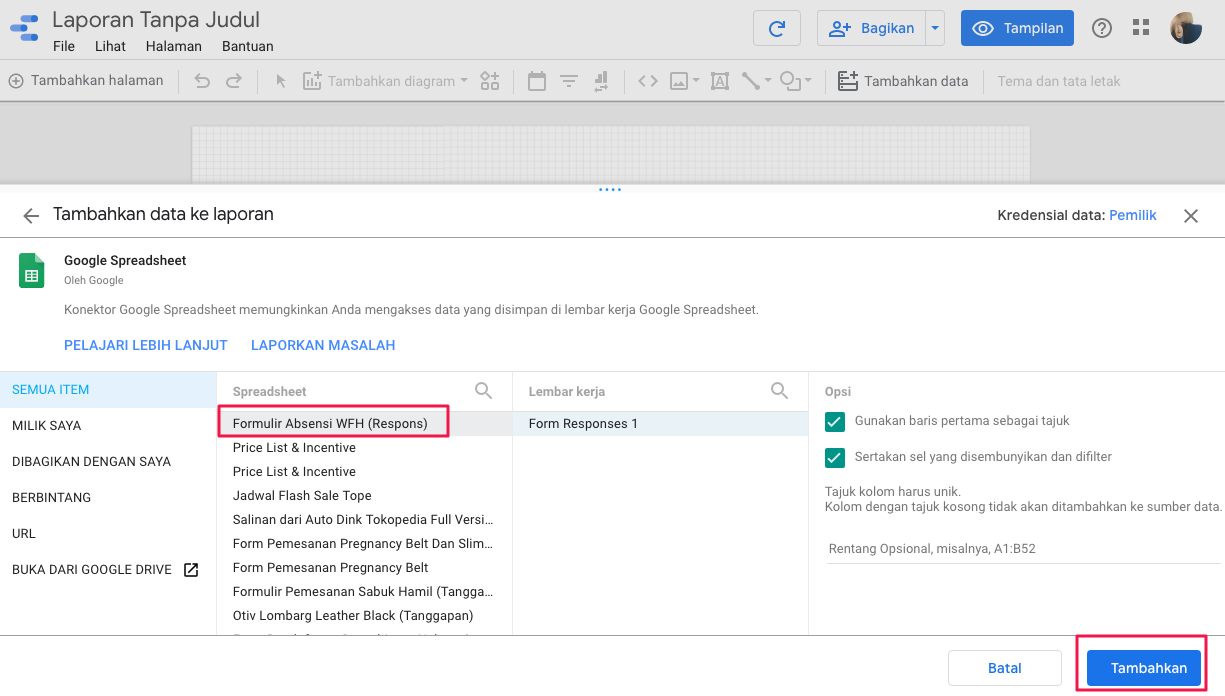This screenshot has height=696, width=1225.
Task: Open the line tool dropdown arrow
Action: point(768,81)
